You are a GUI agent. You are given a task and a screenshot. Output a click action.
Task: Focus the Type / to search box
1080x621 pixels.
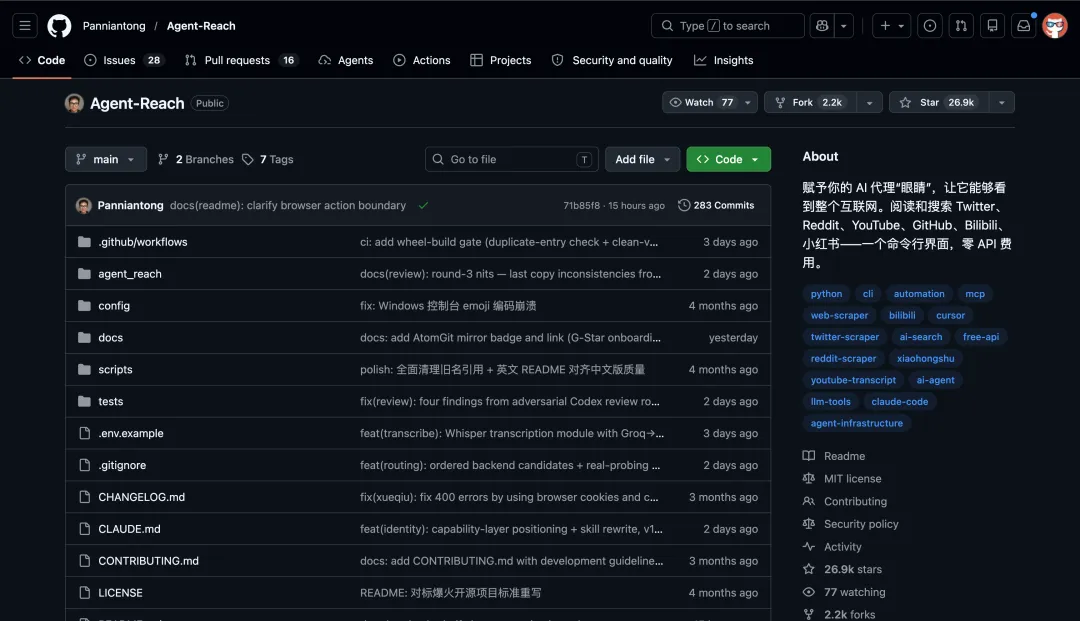point(727,26)
